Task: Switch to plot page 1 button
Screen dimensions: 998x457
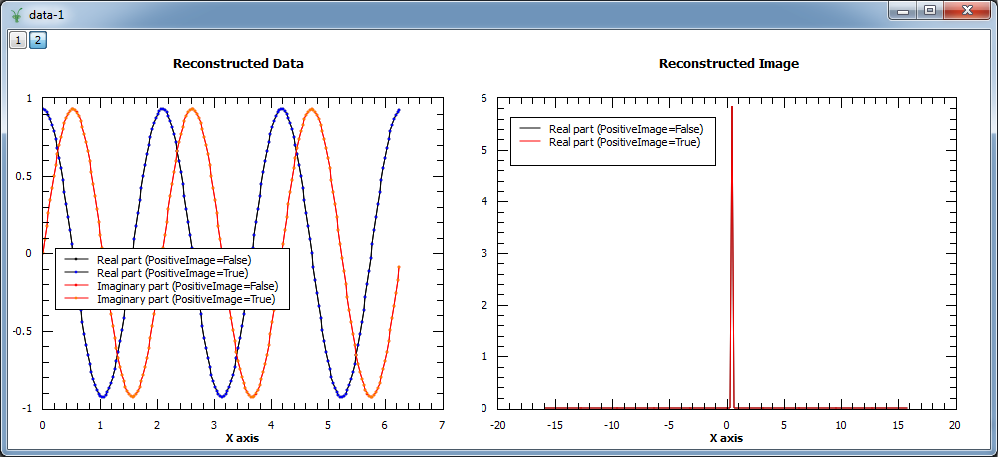Action: coord(17,40)
